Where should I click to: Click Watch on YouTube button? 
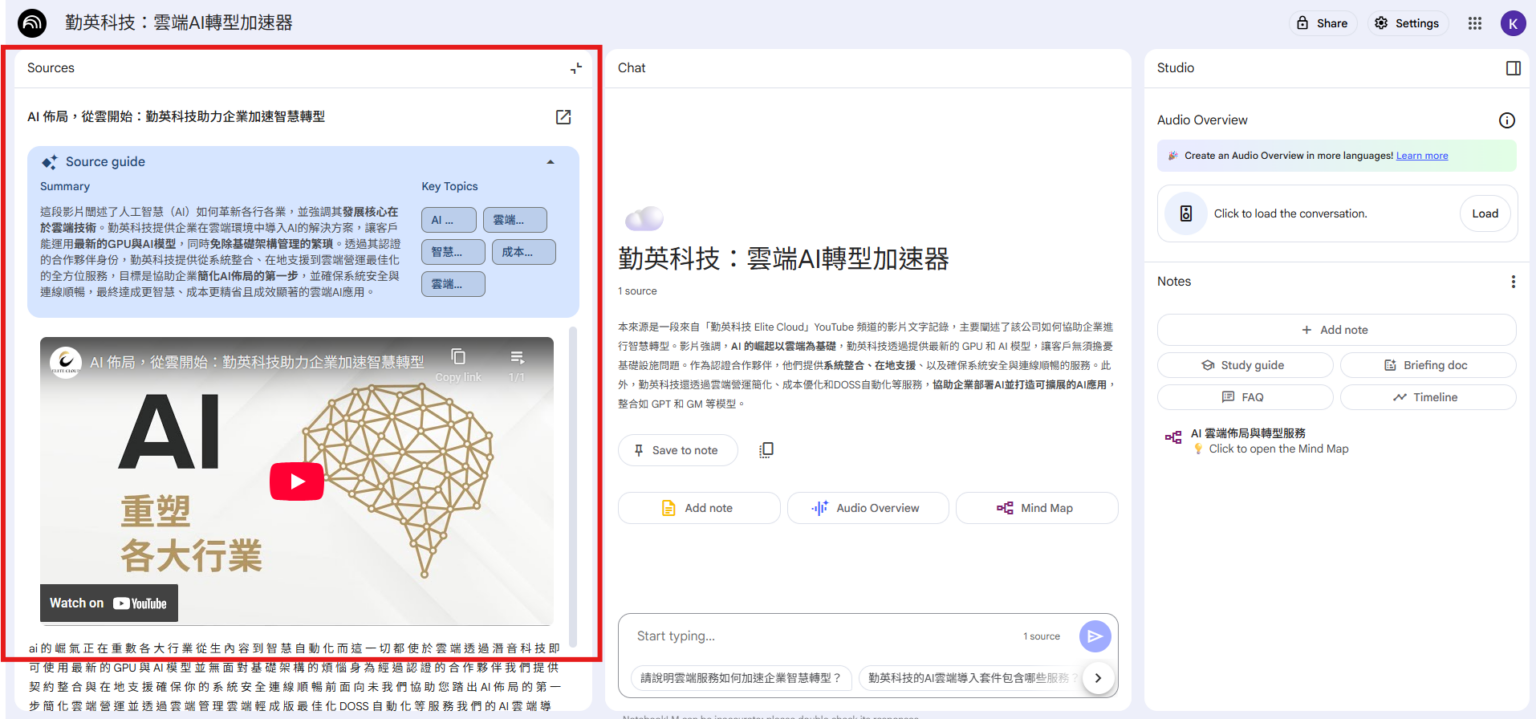click(x=109, y=603)
